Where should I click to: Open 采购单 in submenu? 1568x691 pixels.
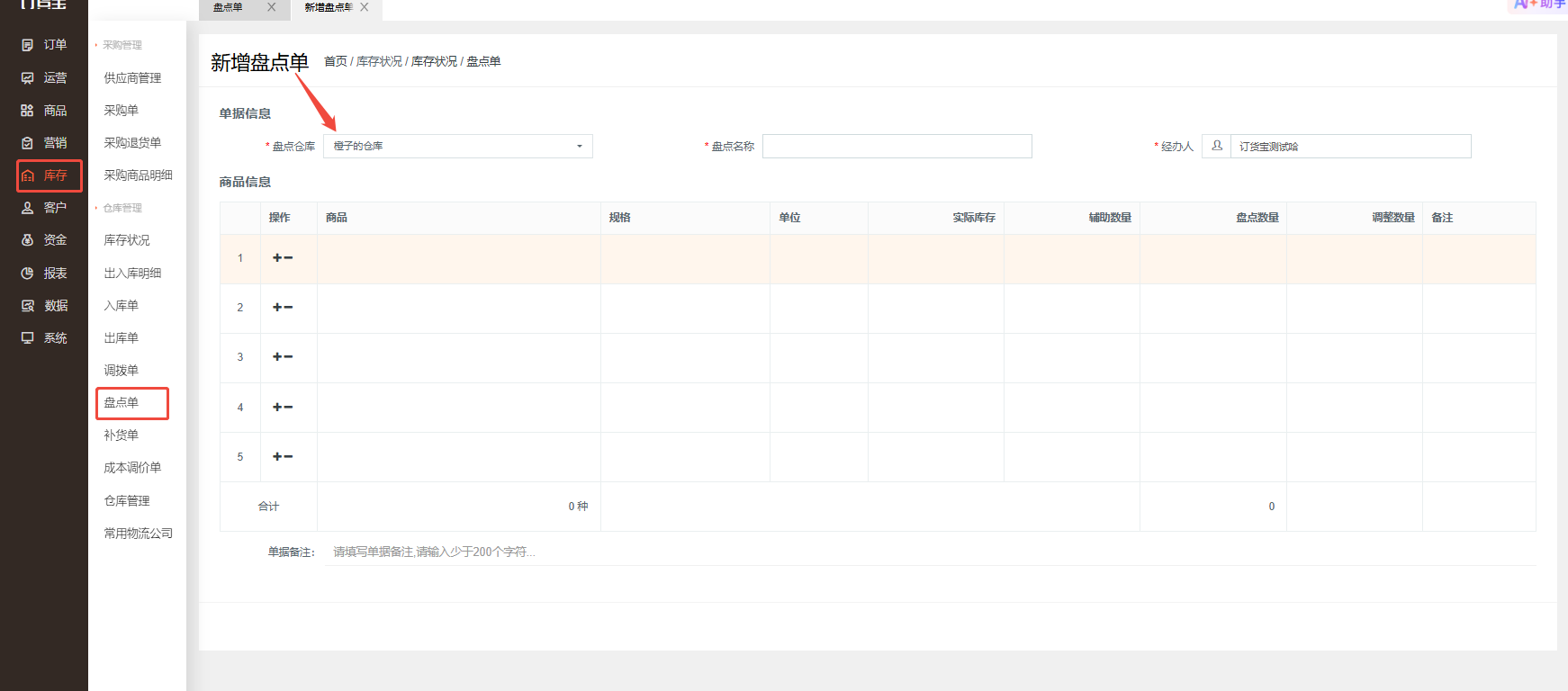(121, 111)
